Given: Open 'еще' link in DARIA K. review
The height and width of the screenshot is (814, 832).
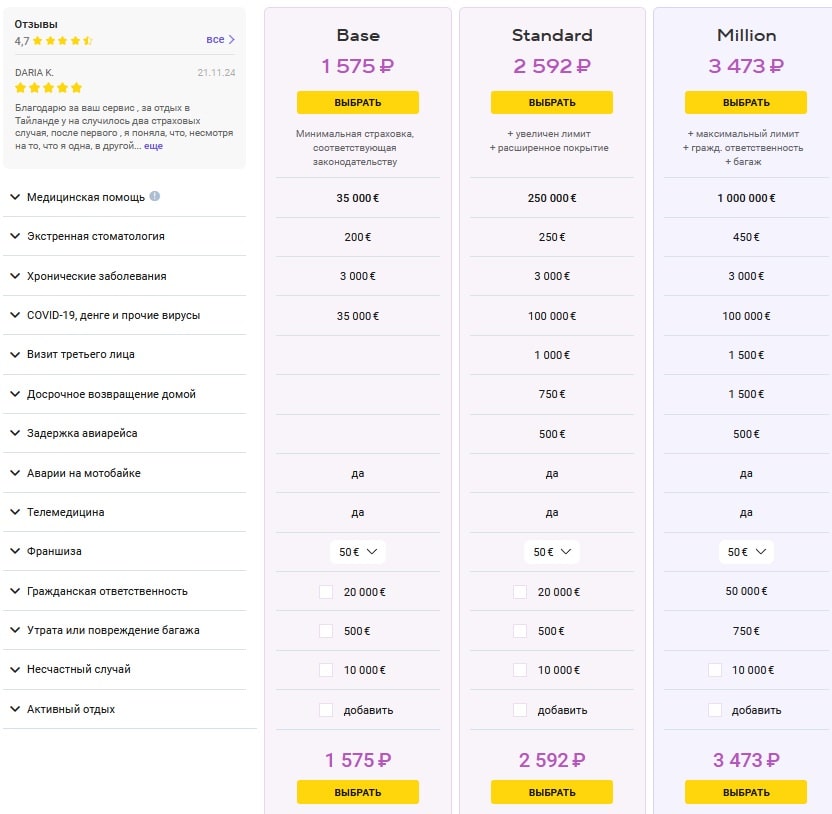Looking at the screenshot, I should click(153, 146).
